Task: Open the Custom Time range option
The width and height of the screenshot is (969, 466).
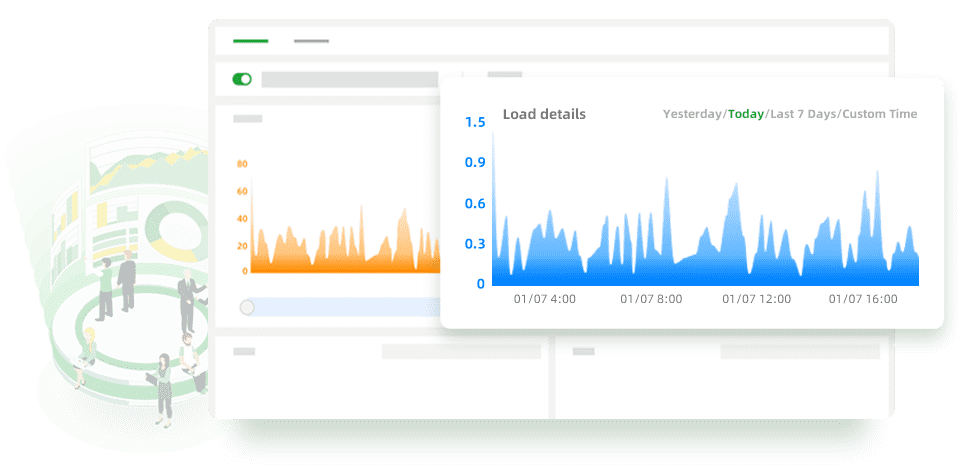Action: click(879, 114)
